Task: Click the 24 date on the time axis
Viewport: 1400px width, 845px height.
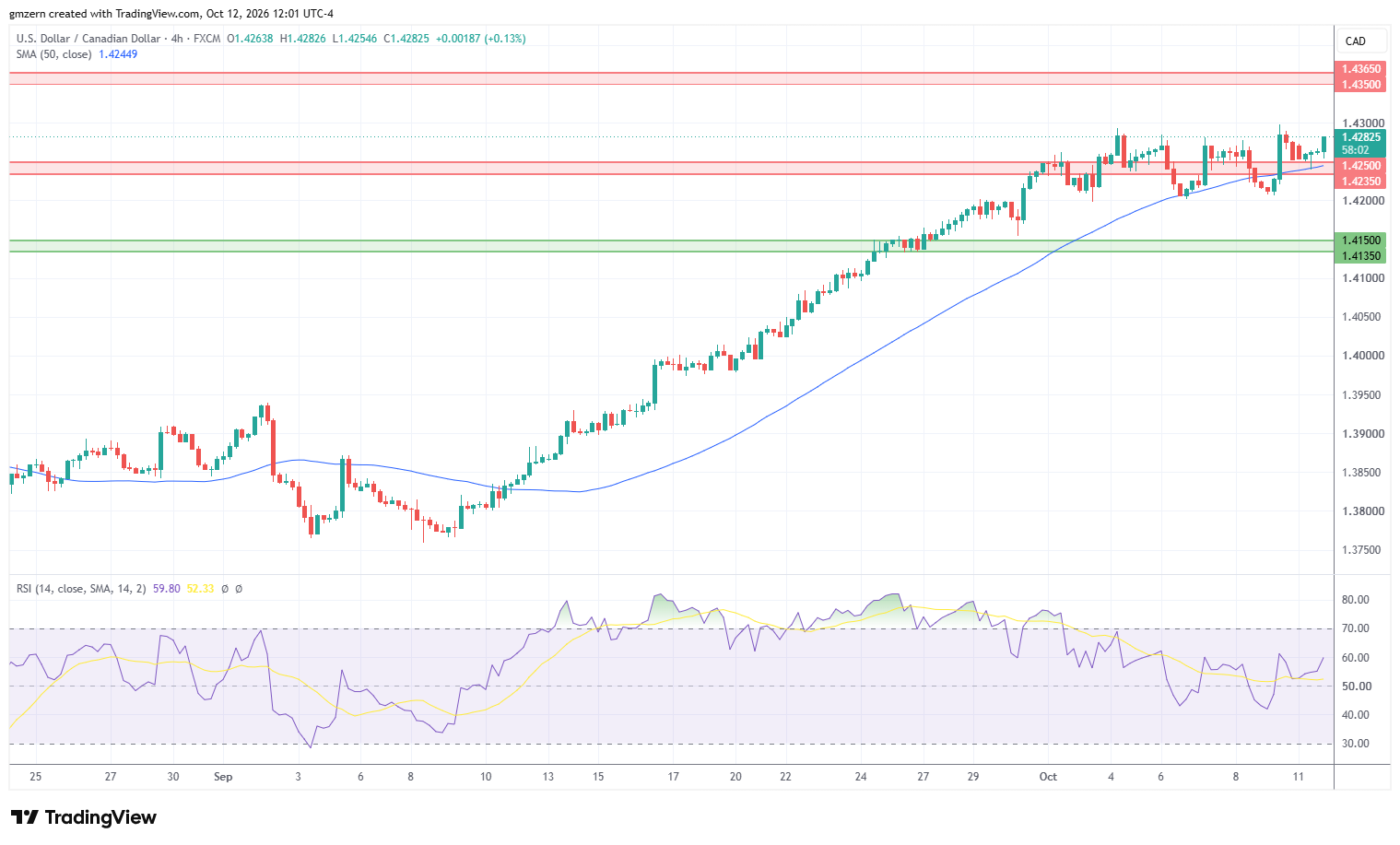Action: pos(861,777)
